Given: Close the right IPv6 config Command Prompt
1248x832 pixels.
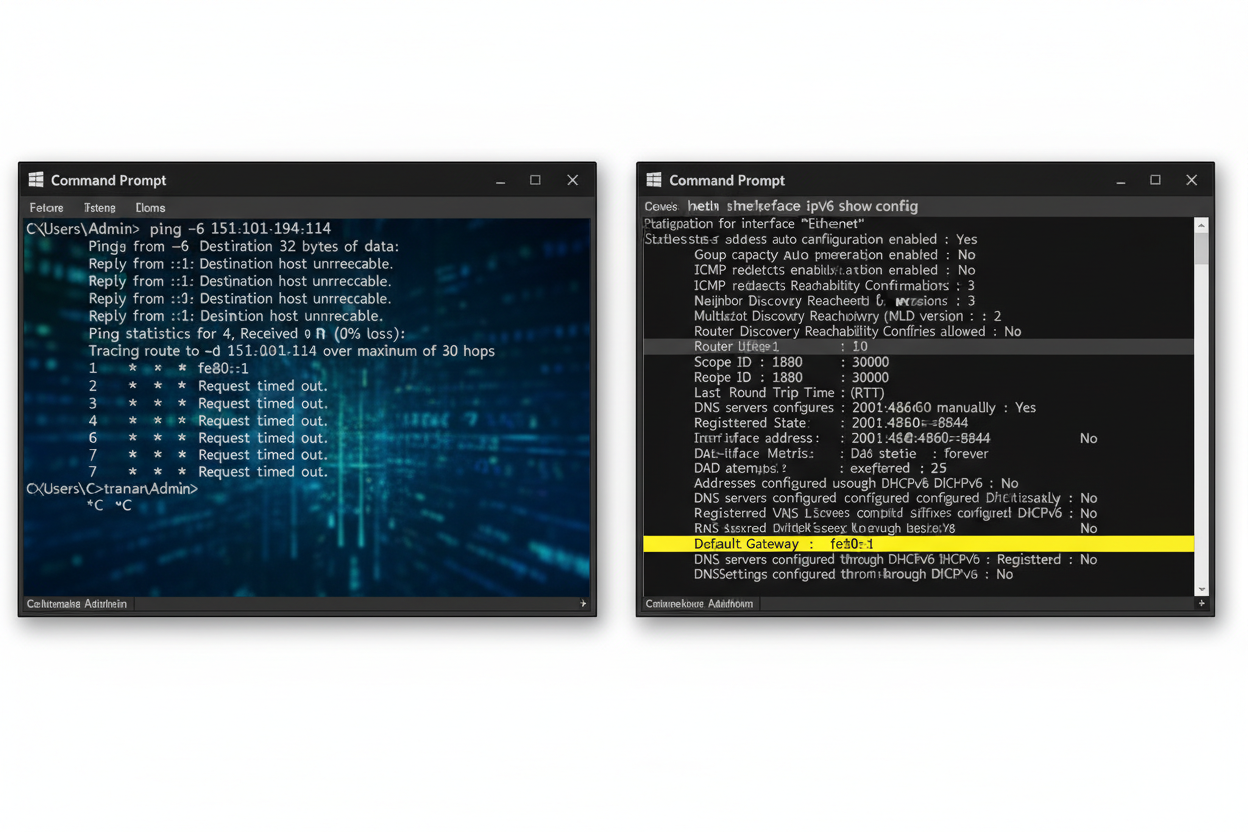Looking at the screenshot, I should pos(1191,180).
